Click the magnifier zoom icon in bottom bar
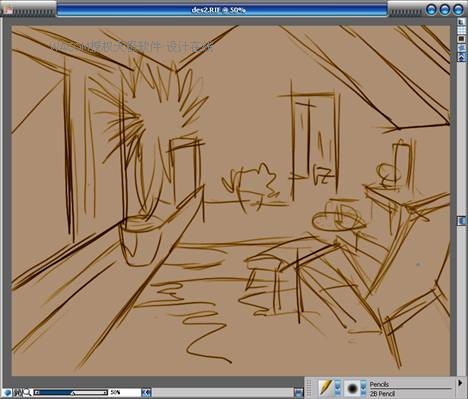Screen dimensions: 468x399 point(28,393)
